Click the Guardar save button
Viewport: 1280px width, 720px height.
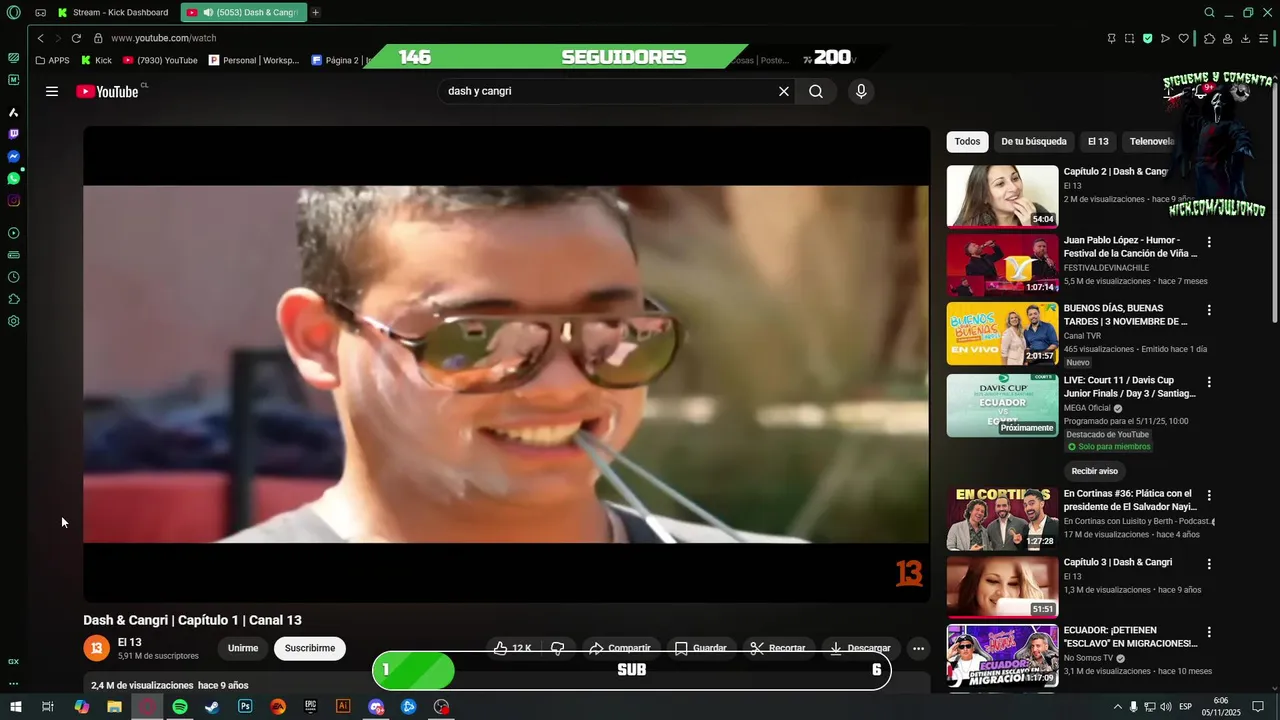click(701, 648)
